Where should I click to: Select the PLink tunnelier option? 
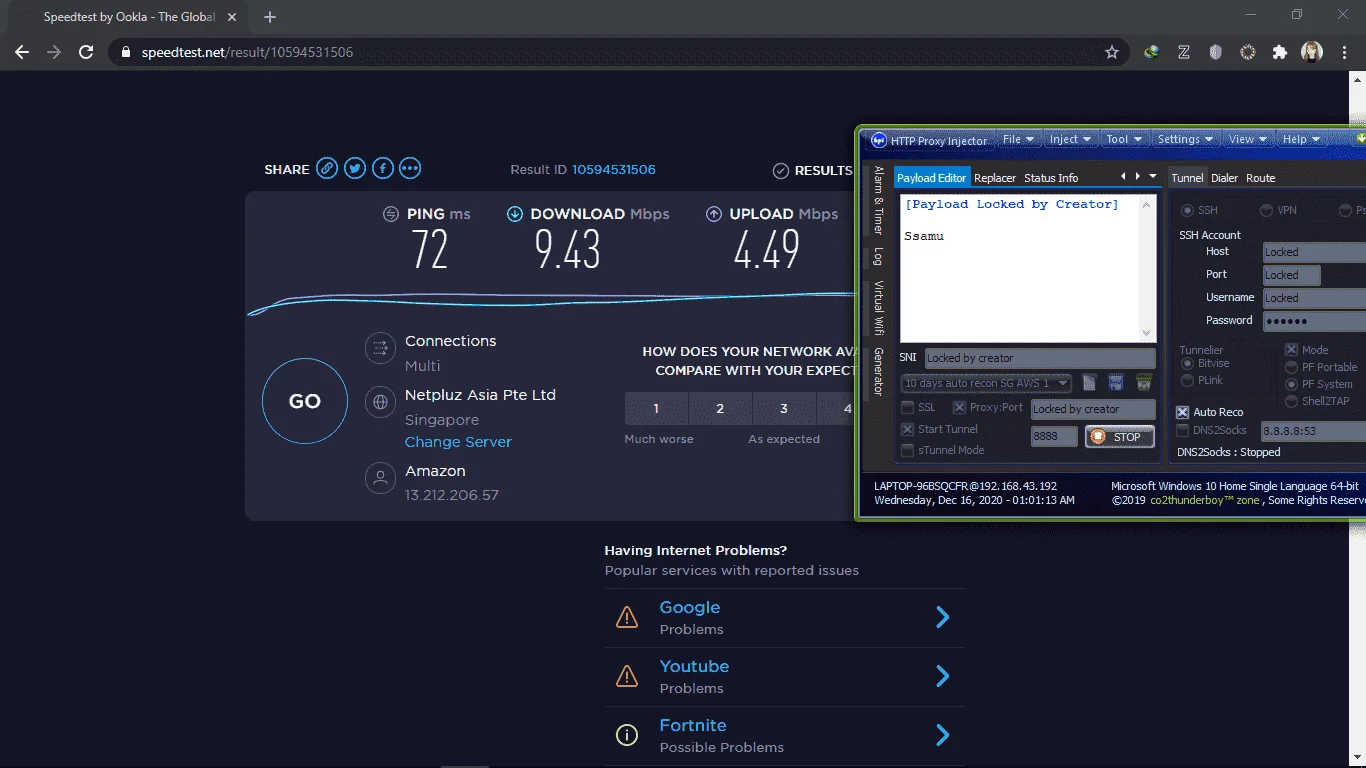[1188, 381]
